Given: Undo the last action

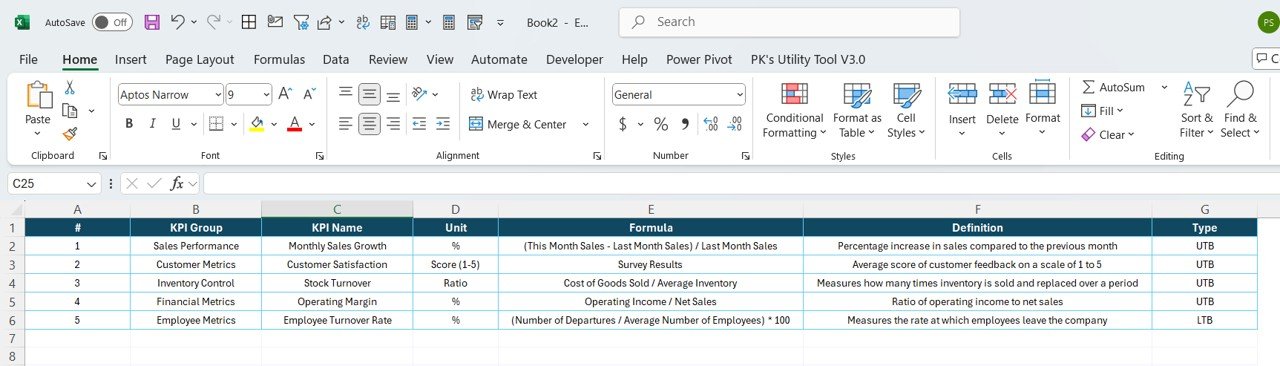Looking at the screenshot, I should [177, 21].
